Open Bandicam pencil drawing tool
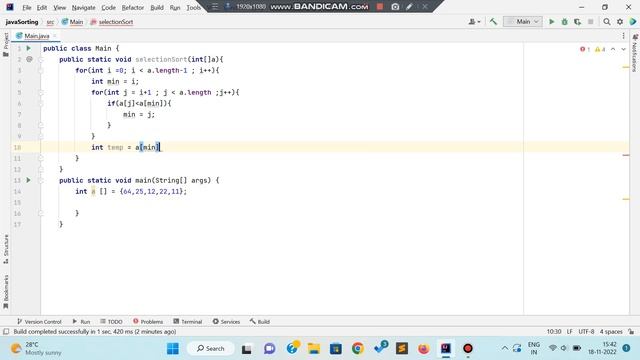640x360 pixels. pyautogui.click(x=409, y=7)
